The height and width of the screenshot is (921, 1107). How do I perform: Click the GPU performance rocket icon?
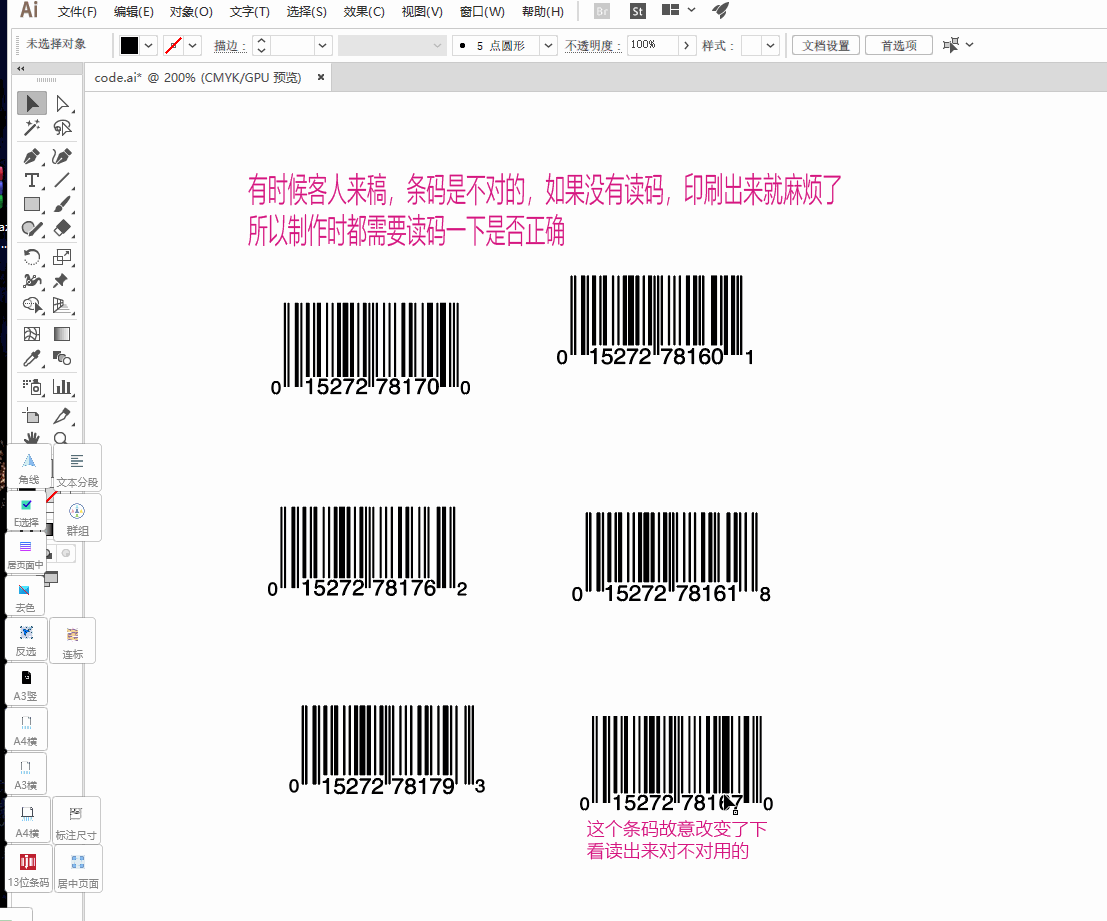click(720, 10)
